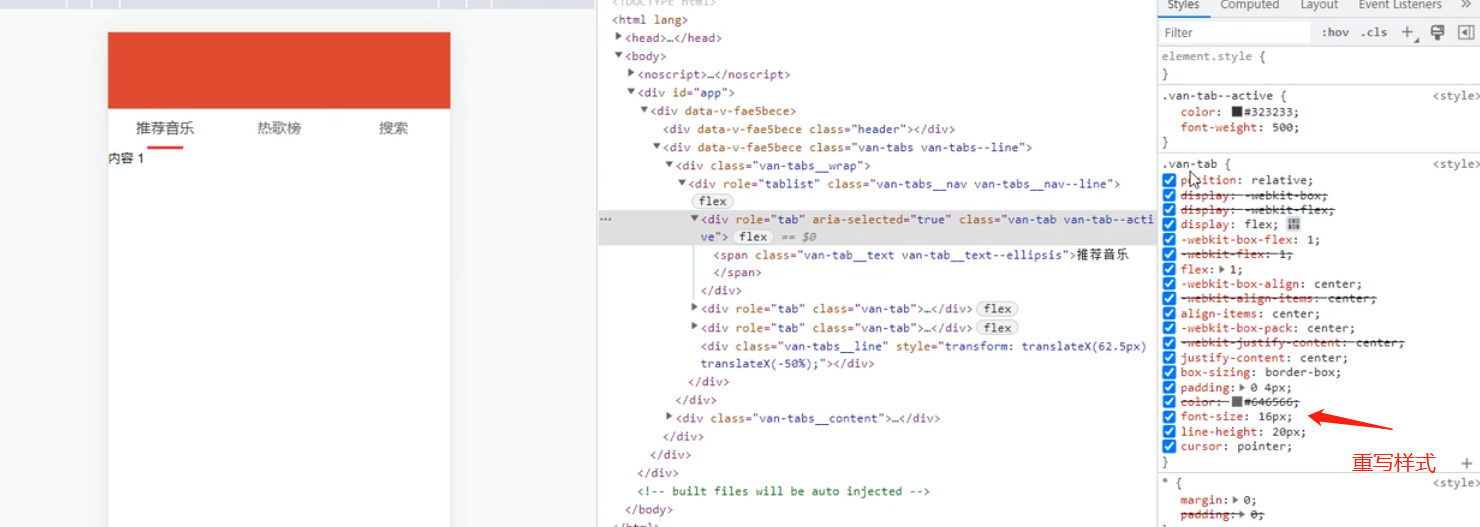Expand padding shorthand triangle in .van-tab

(x=1243, y=387)
